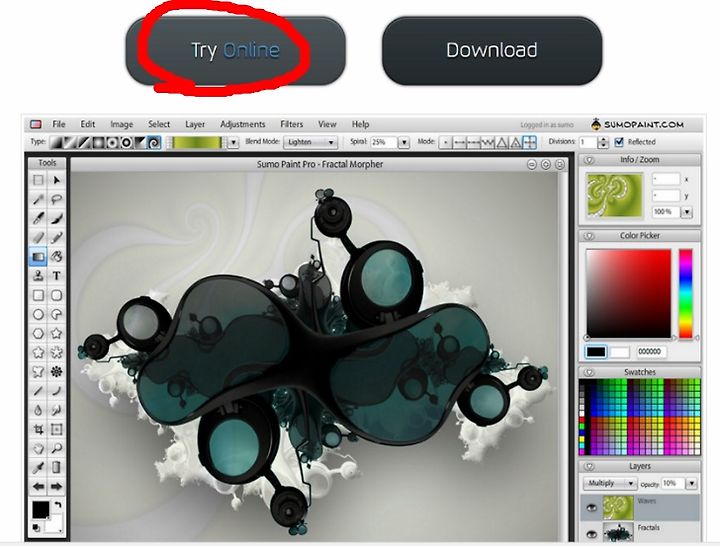Open the Select menu
The width and height of the screenshot is (720, 546).
(x=159, y=124)
